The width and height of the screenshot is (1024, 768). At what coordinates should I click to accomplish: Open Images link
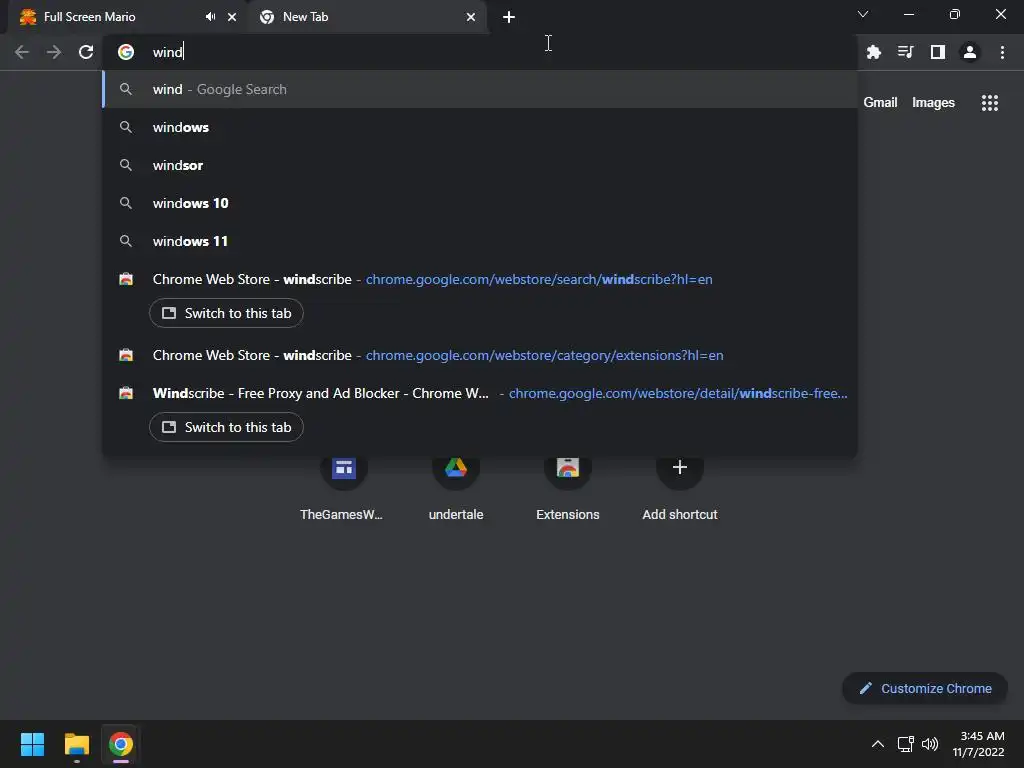[933, 103]
